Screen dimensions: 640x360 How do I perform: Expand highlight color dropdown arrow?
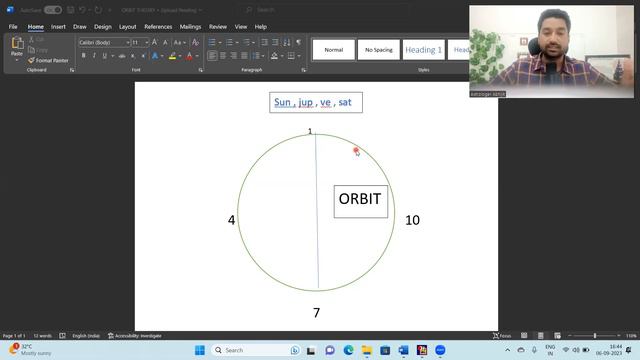point(180,56)
